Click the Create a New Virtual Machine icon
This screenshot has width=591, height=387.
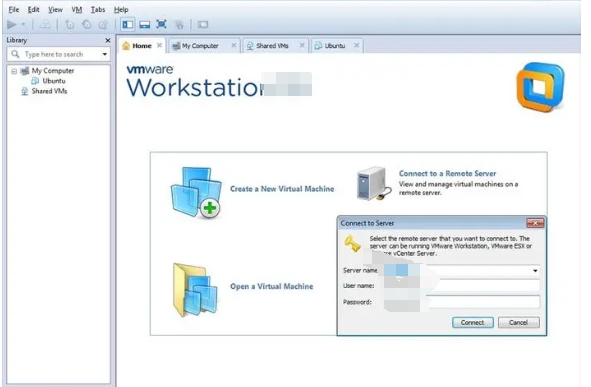pos(196,192)
